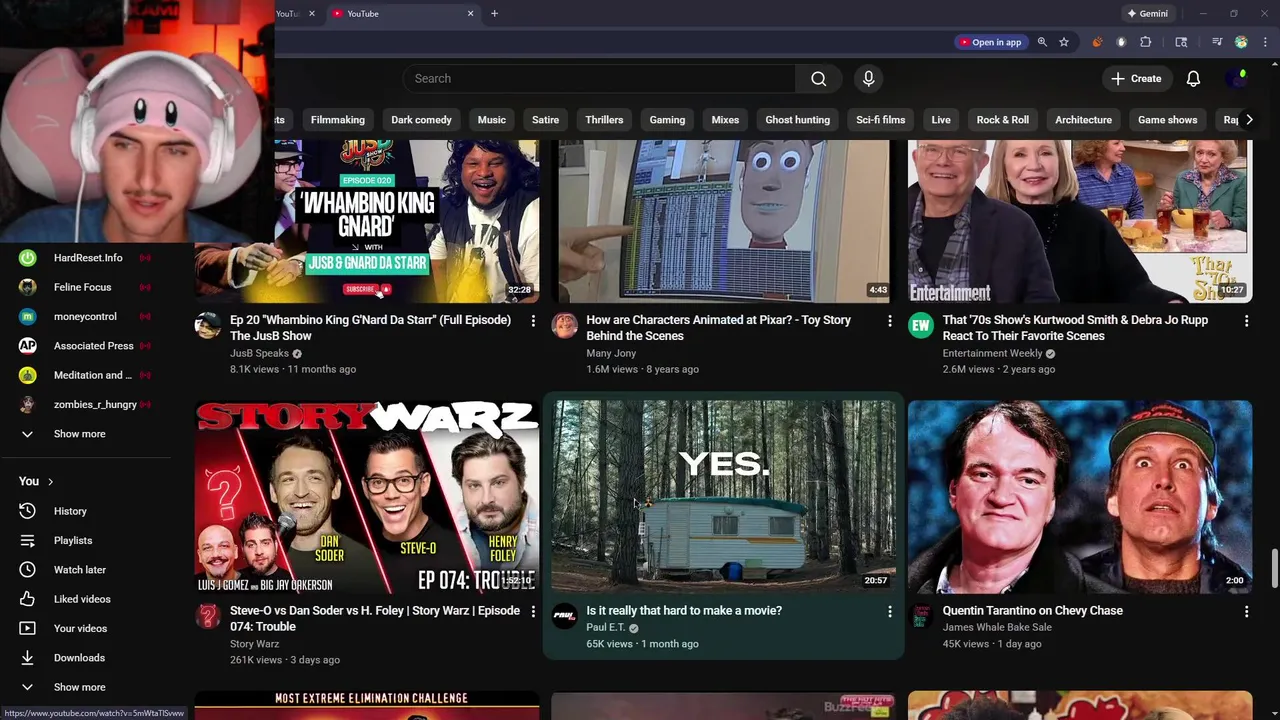1280x720 pixels.
Task: Open Feline Focus subscription
Action: (x=85, y=287)
